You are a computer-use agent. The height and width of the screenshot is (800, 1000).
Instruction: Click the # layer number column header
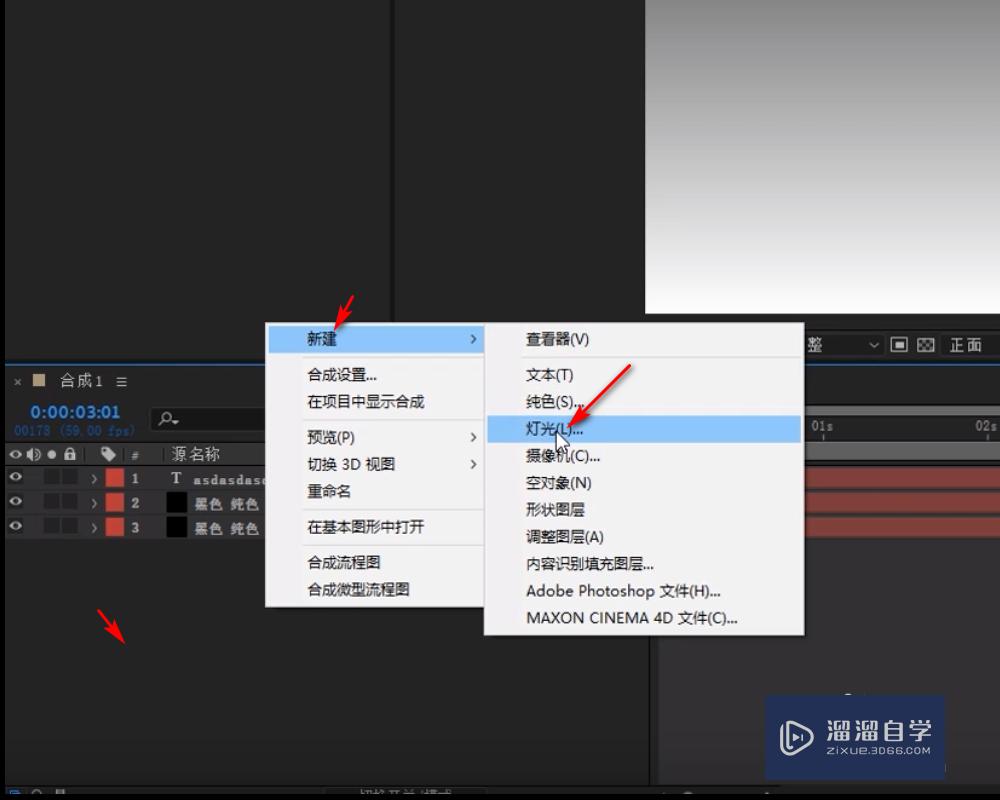point(135,456)
